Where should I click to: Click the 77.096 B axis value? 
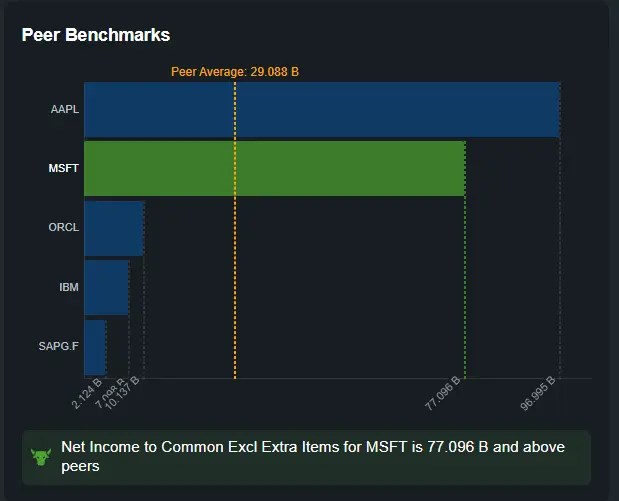tap(443, 393)
